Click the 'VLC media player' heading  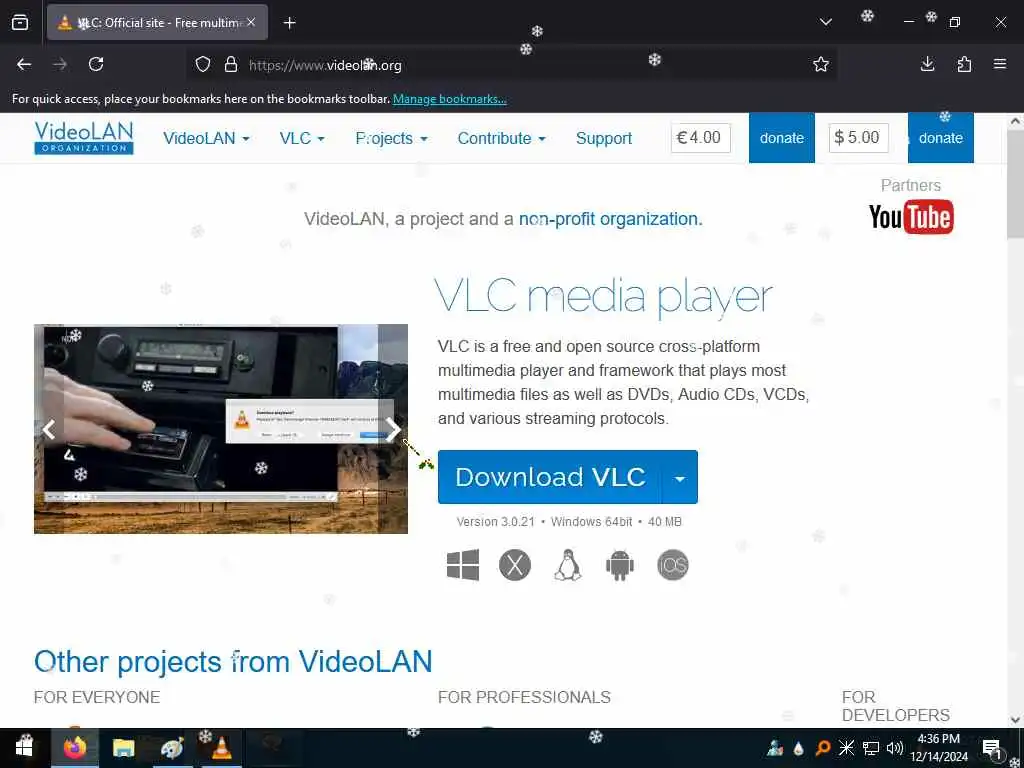click(x=603, y=298)
